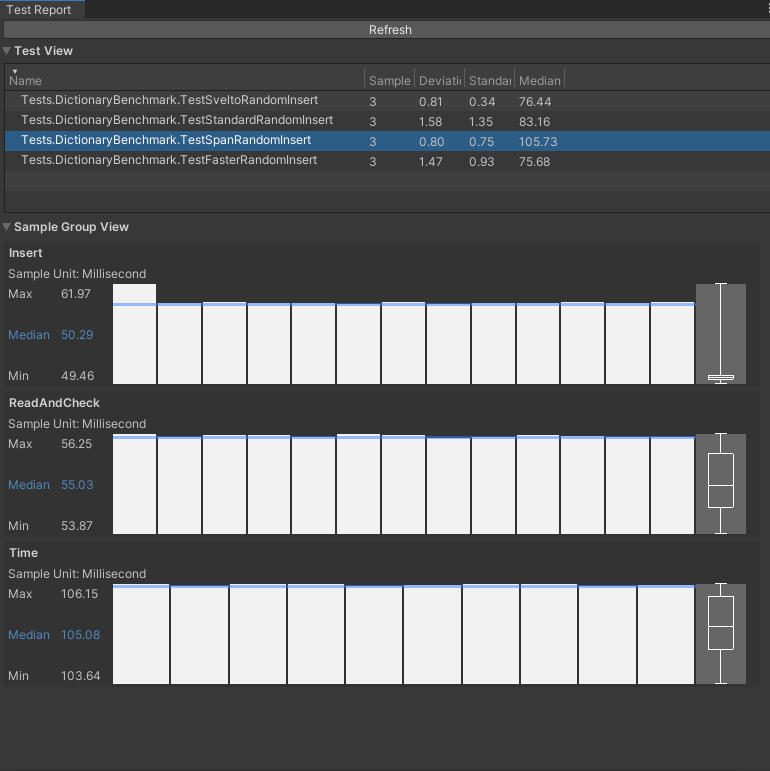Click median value 83.16
Viewport: 770px width, 771px height.
(x=534, y=122)
